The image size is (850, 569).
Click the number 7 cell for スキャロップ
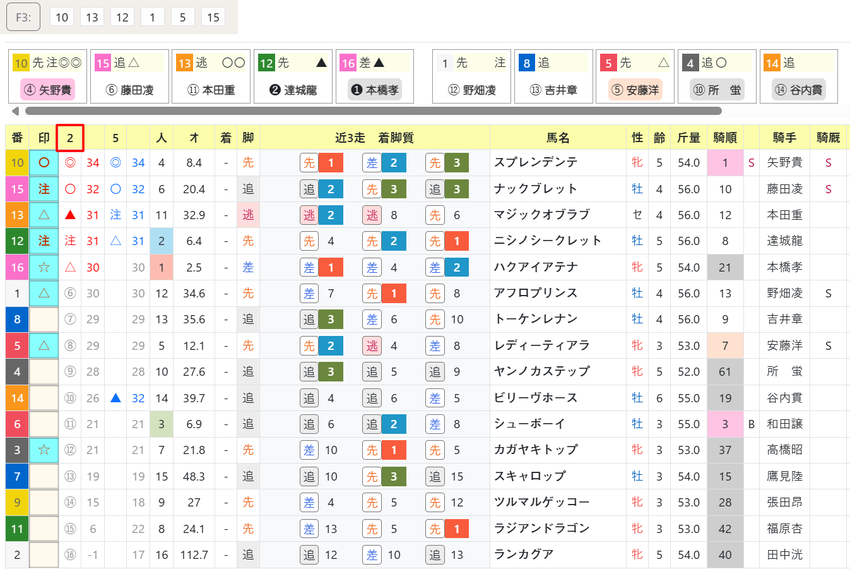17,476
